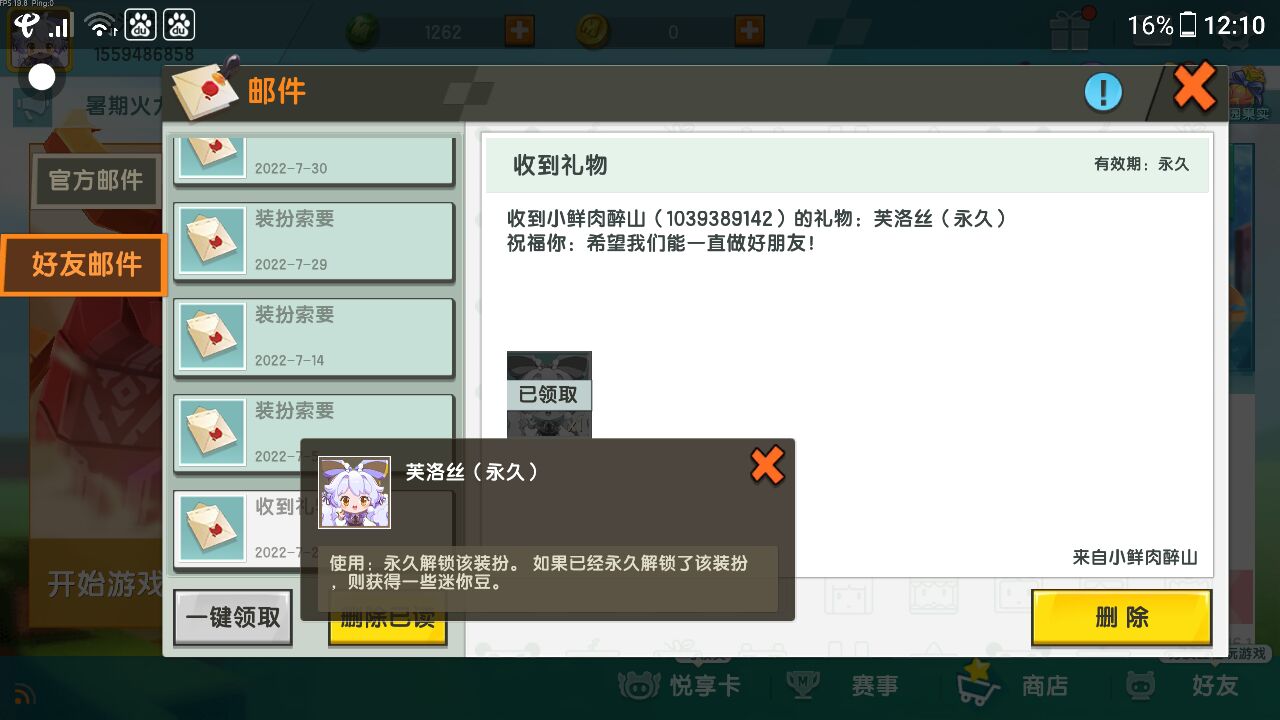
Task: Click the claimed gift thumbnail 已领取
Action: pos(549,394)
